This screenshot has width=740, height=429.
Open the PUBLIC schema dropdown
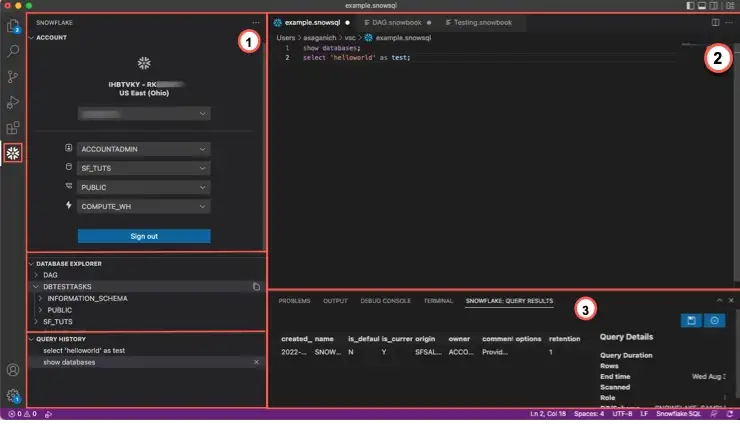click(144, 187)
